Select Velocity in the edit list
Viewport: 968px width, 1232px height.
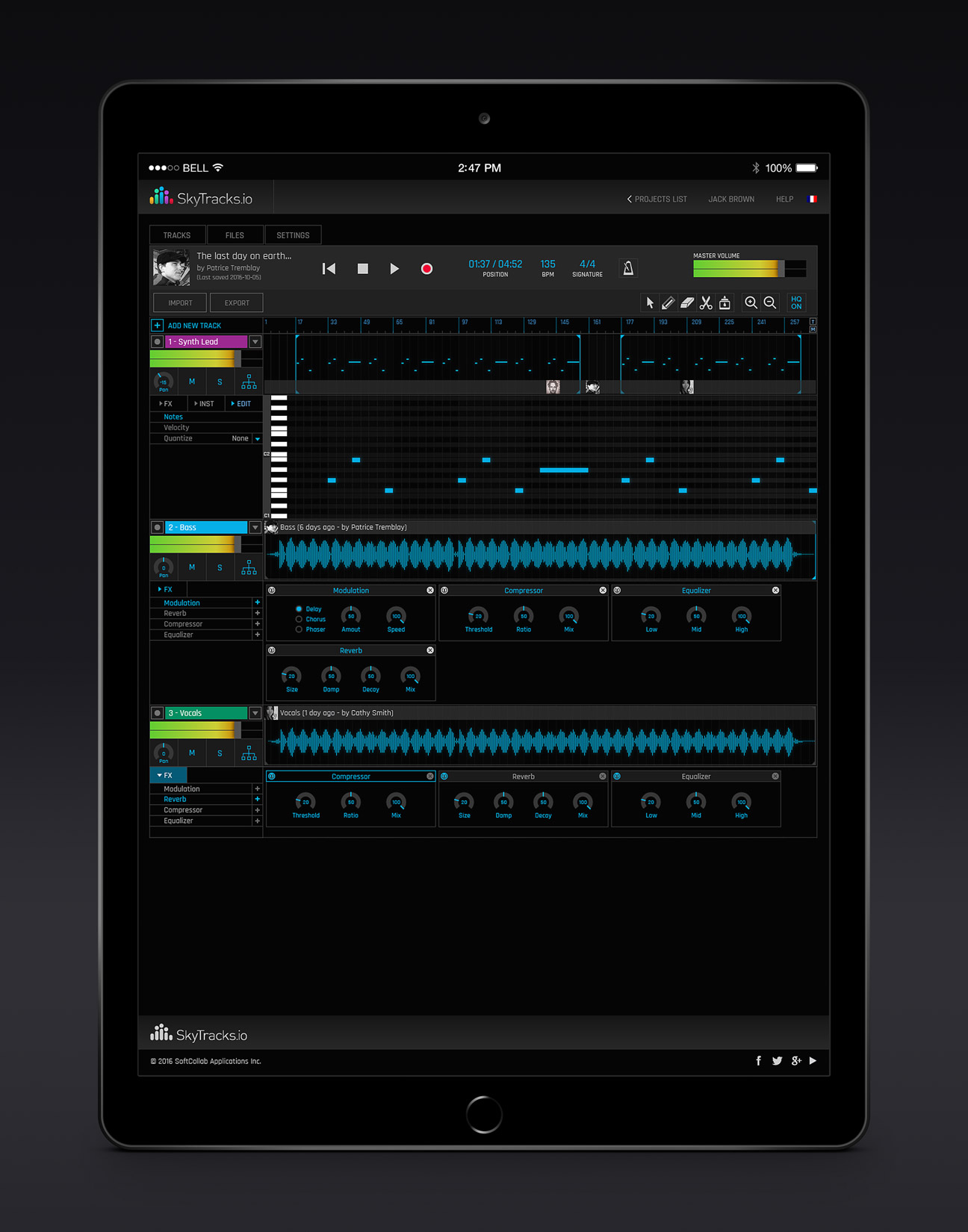point(176,428)
